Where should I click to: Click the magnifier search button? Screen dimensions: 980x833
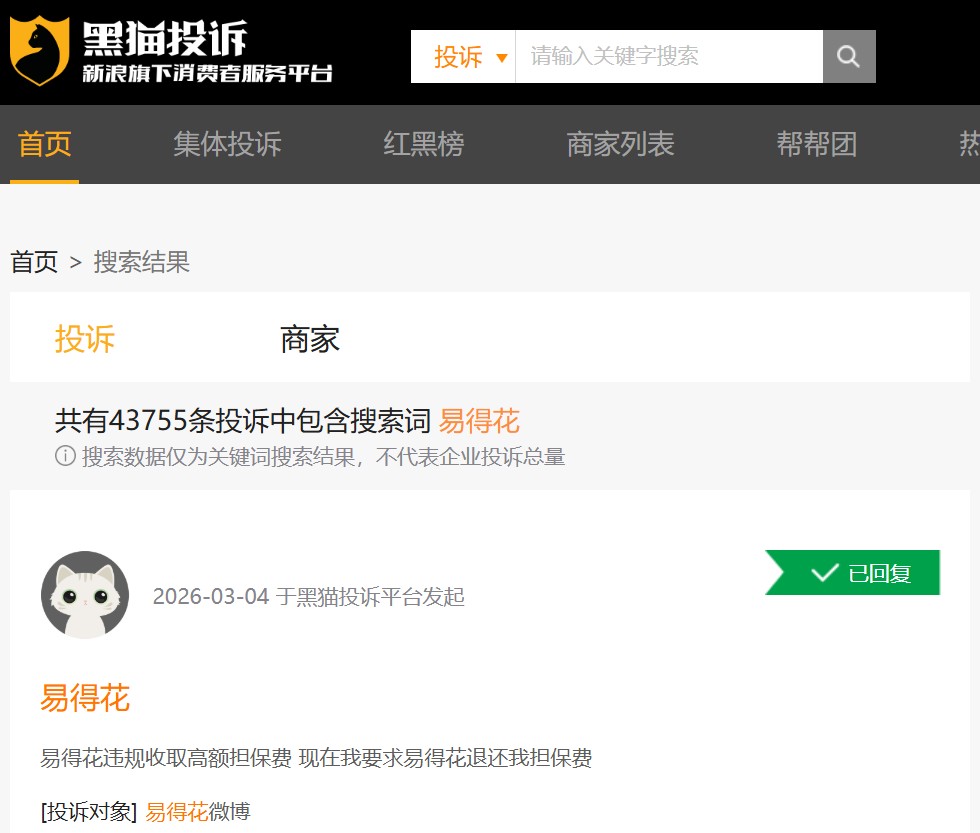(849, 56)
